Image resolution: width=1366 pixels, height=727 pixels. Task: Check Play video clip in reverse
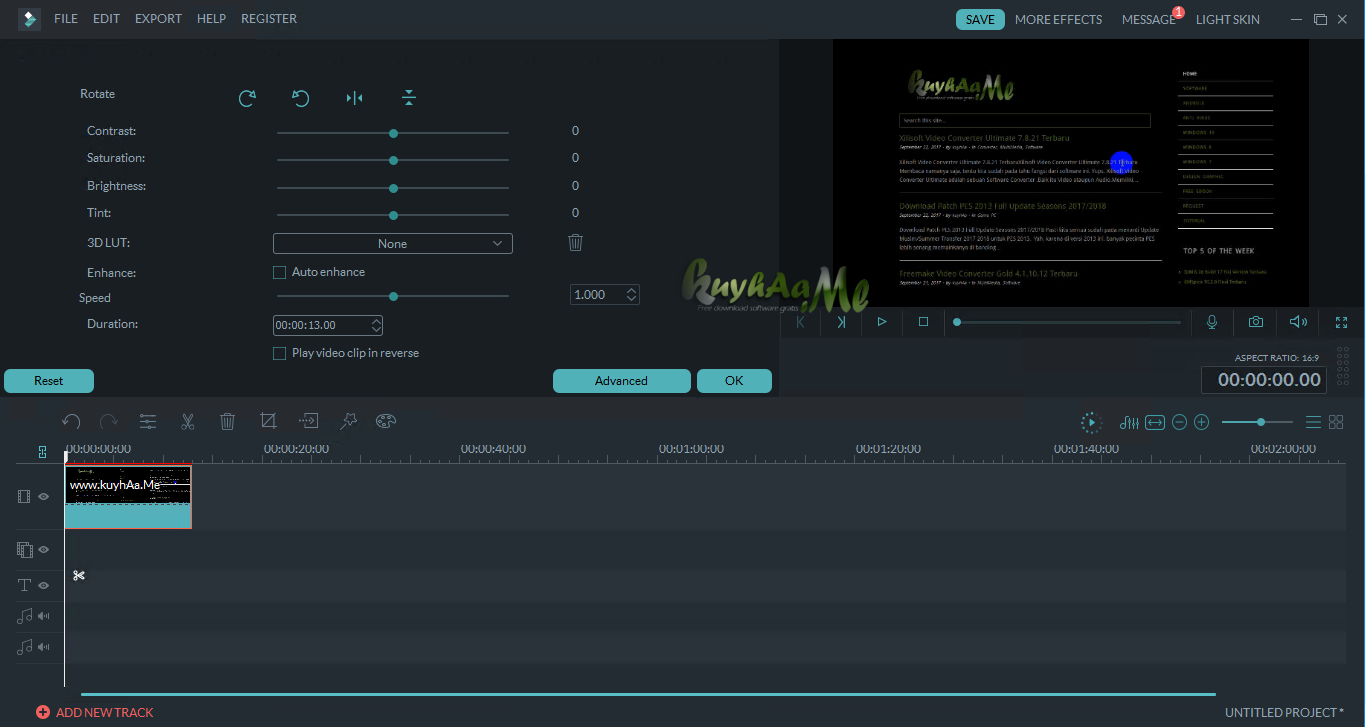pyautogui.click(x=280, y=353)
